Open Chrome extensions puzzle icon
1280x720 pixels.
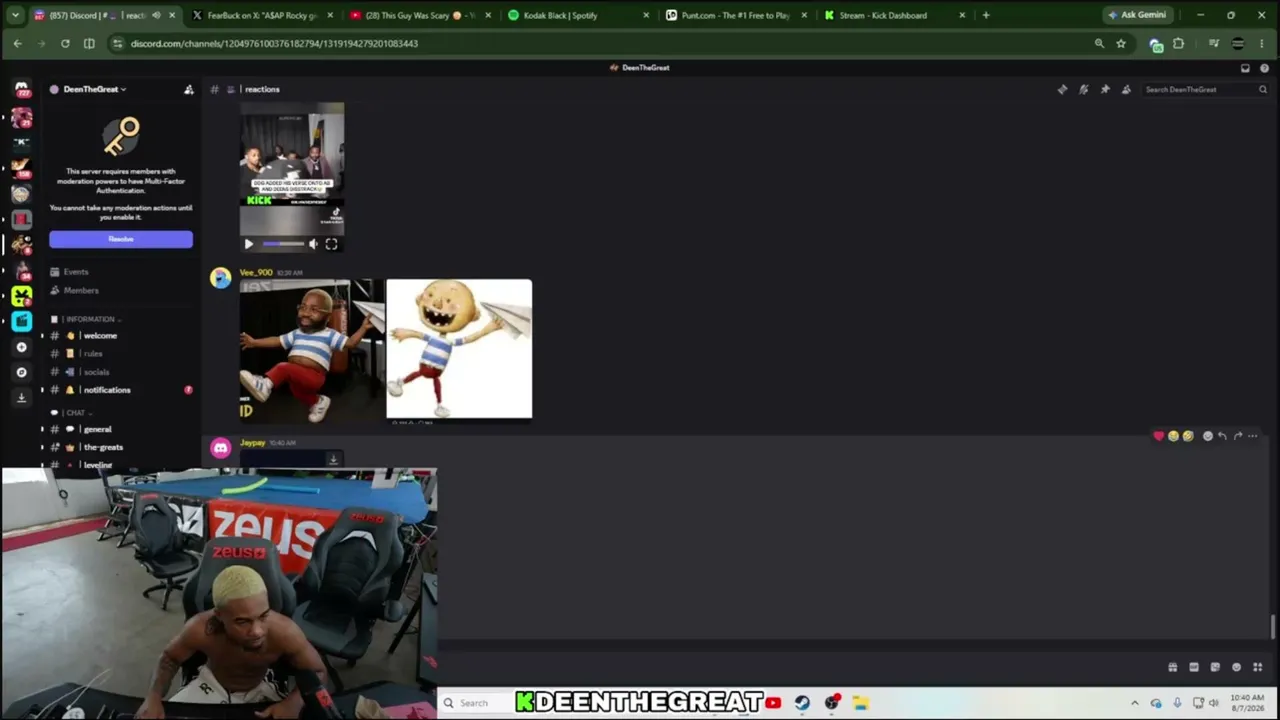click(x=1178, y=43)
